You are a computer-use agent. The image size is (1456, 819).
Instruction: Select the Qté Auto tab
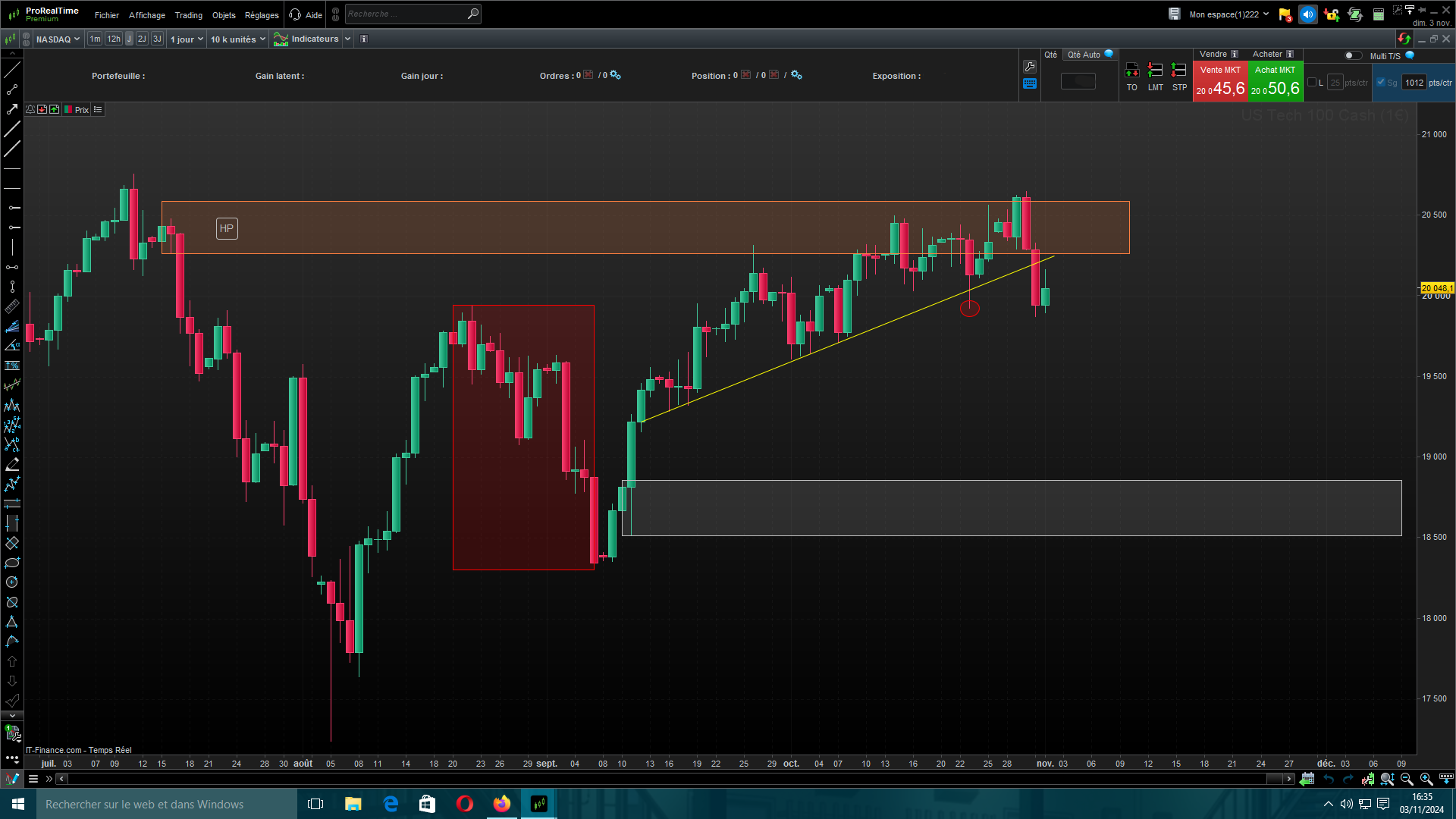[x=1084, y=55]
